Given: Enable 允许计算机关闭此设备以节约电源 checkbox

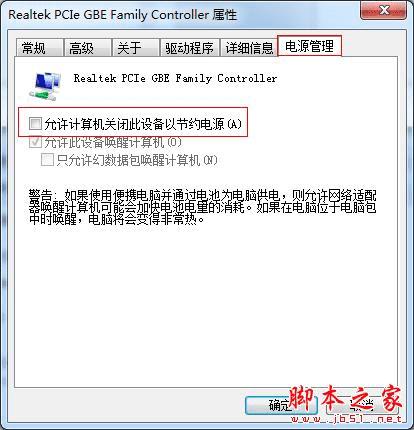Looking at the screenshot, I should (x=35, y=124).
